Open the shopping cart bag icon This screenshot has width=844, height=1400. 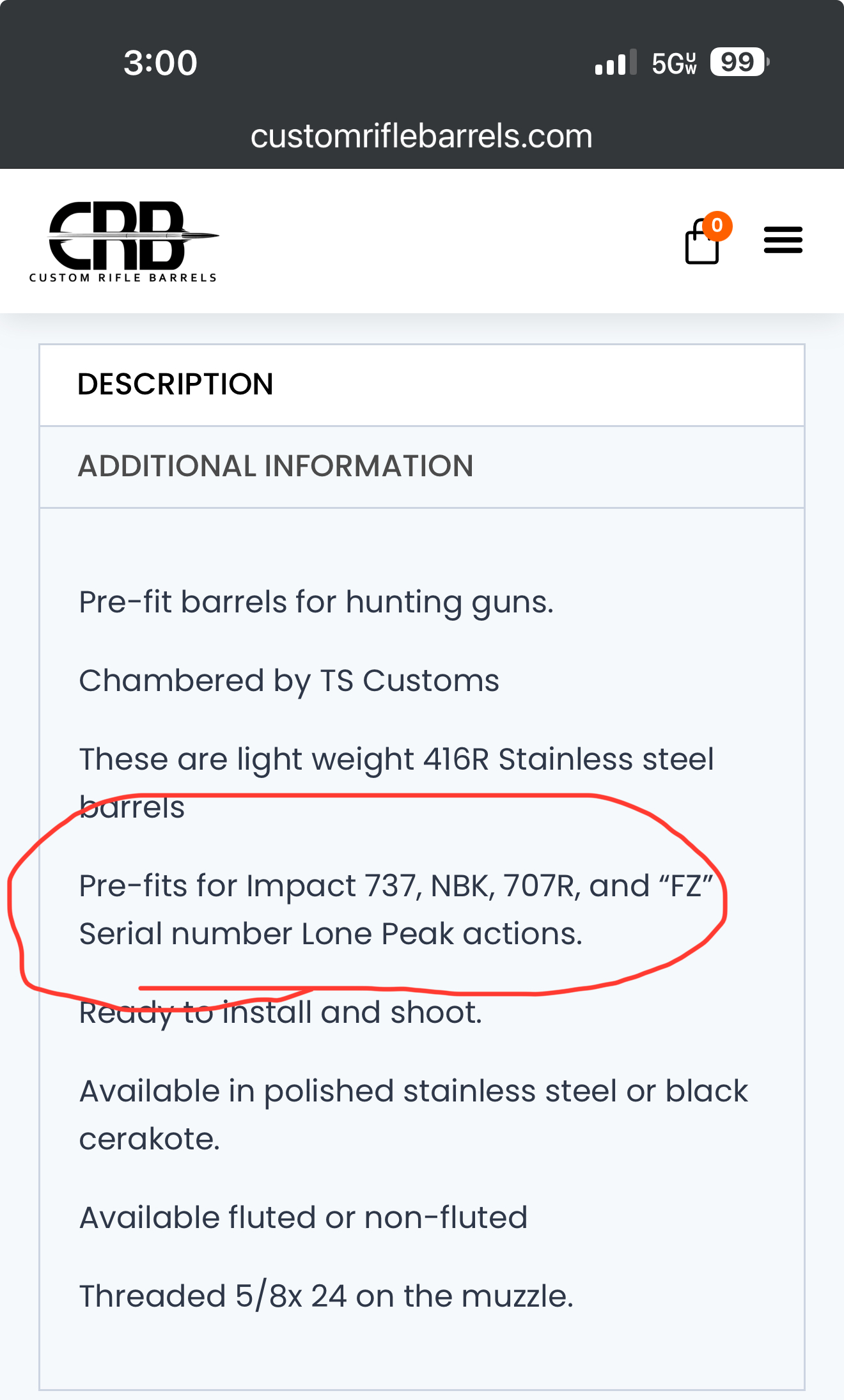tap(701, 245)
